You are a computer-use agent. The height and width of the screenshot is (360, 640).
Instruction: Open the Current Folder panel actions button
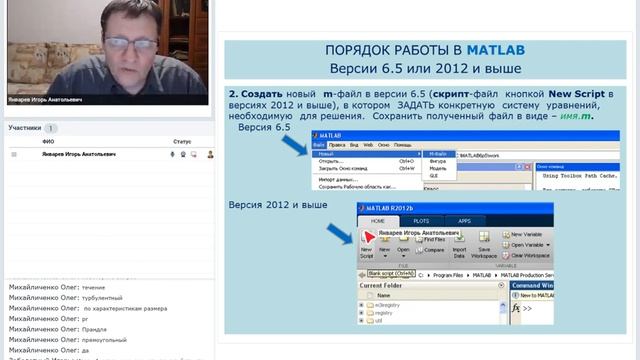501,285
